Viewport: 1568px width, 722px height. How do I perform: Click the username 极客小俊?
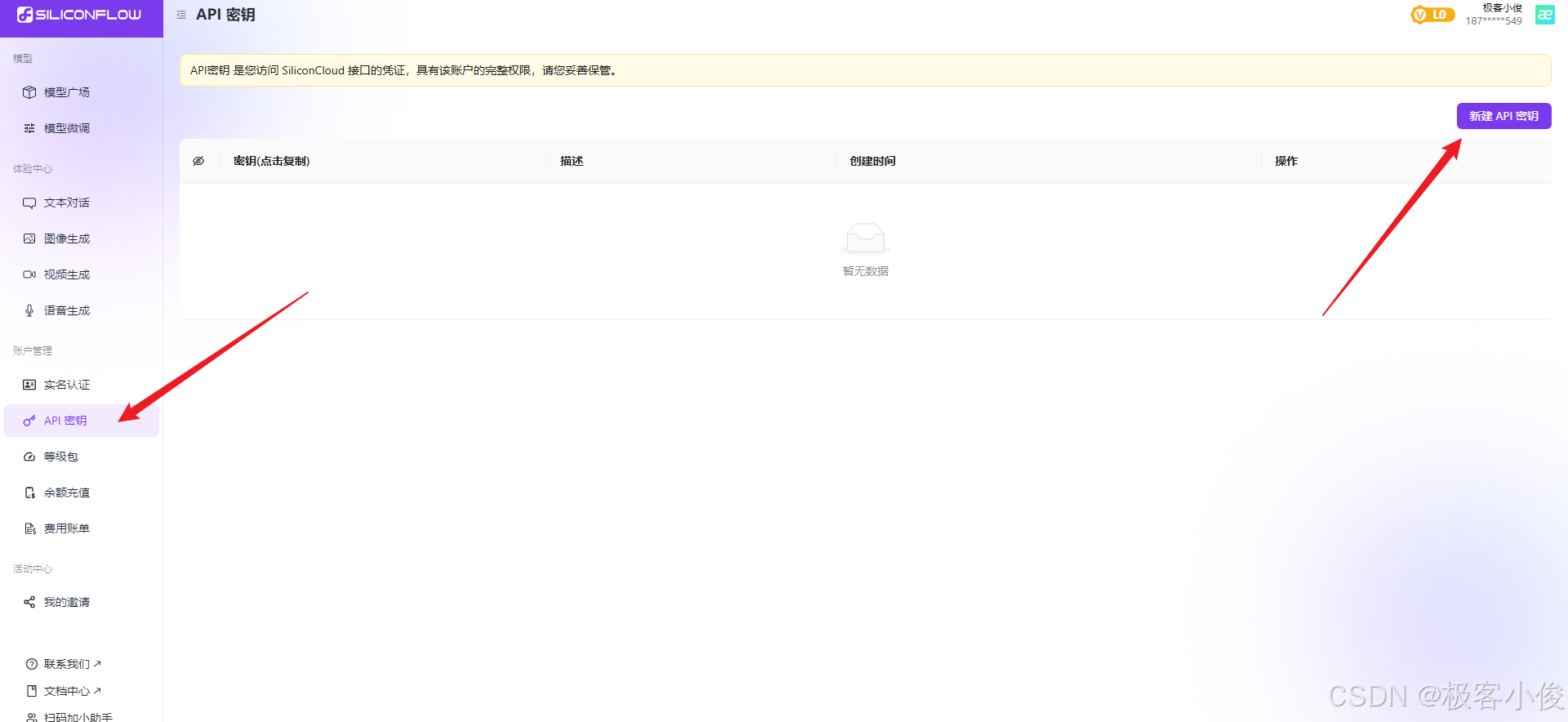tap(1503, 8)
